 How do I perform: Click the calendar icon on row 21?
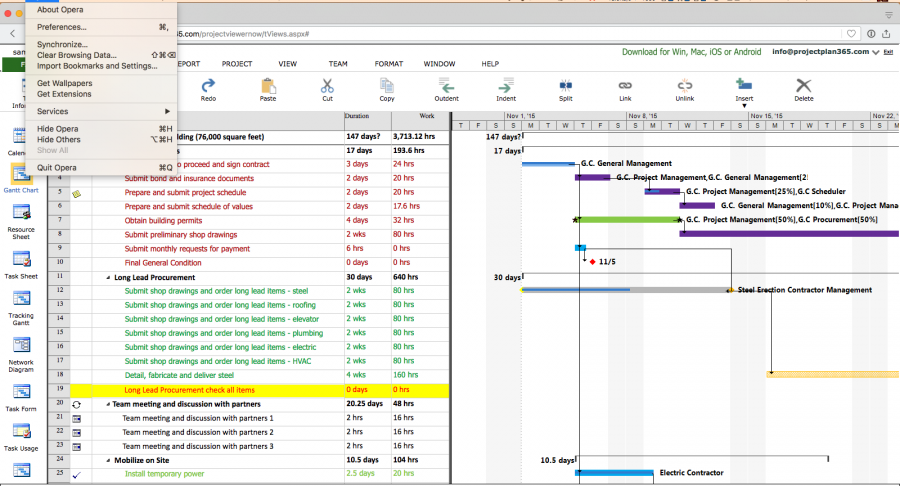76,419
